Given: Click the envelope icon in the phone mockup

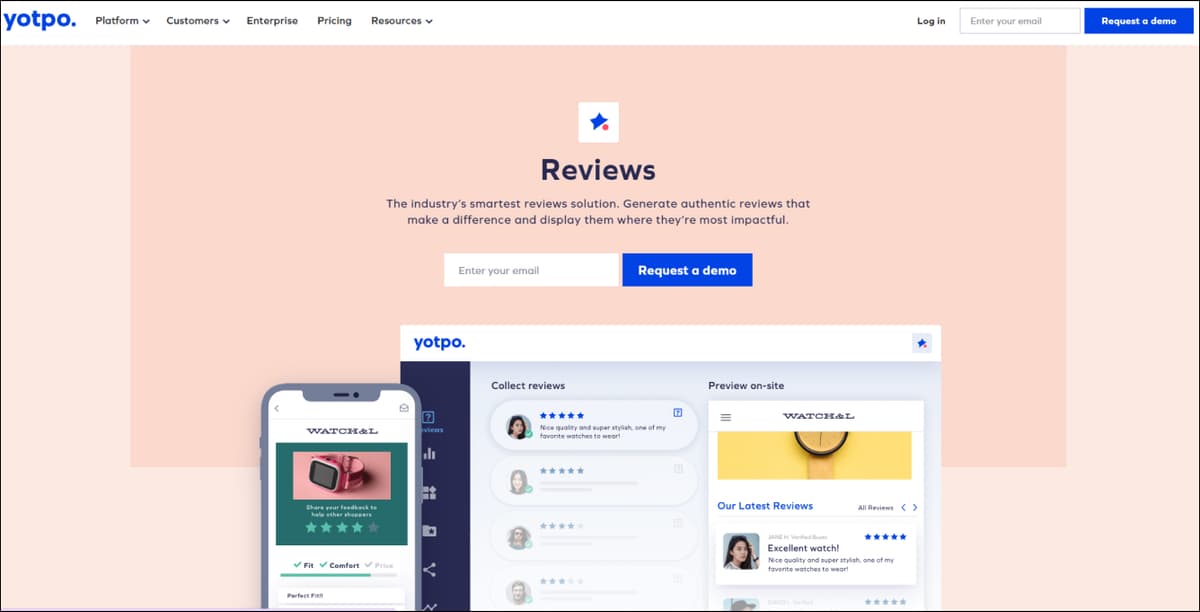Looking at the screenshot, I should tap(404, 408).
